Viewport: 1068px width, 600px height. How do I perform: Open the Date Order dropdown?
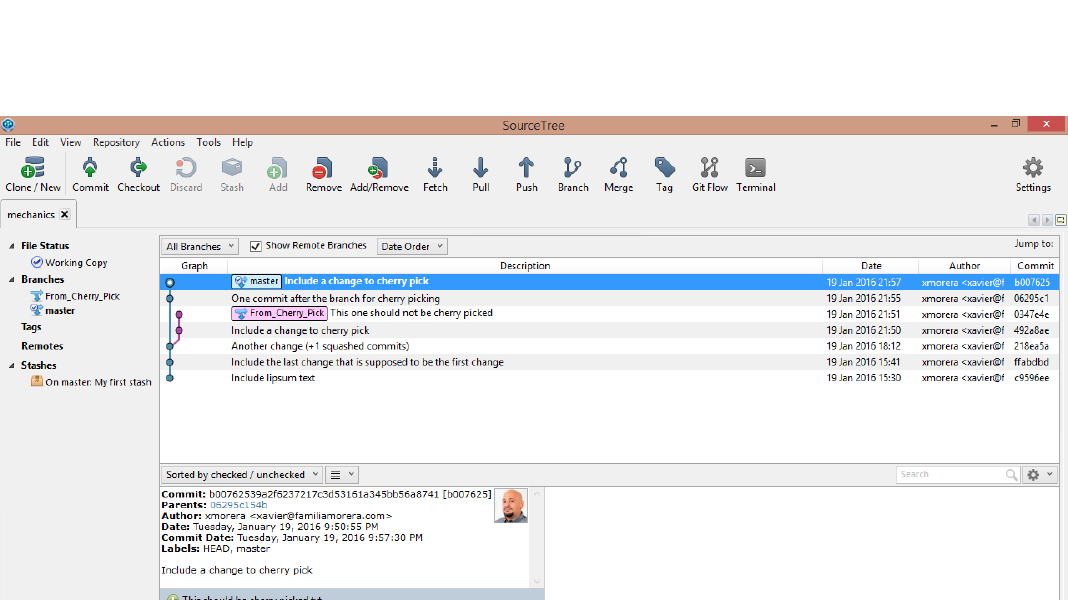(x=412, y=246)
